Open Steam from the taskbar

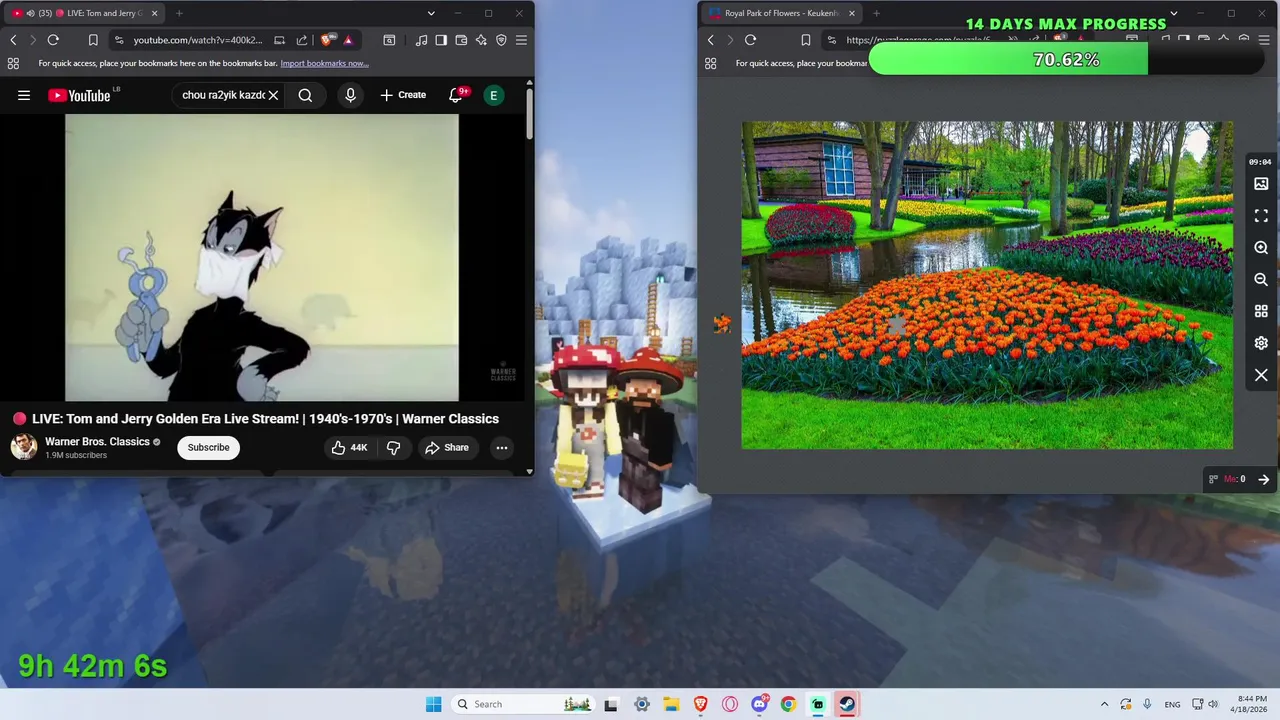[847, 704]
